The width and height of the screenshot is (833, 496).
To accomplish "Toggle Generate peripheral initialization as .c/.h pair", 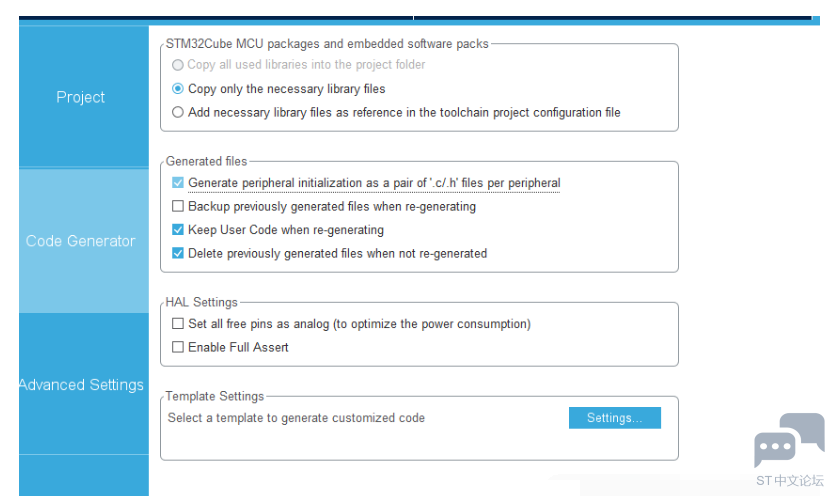I will (x=178, y=183).
